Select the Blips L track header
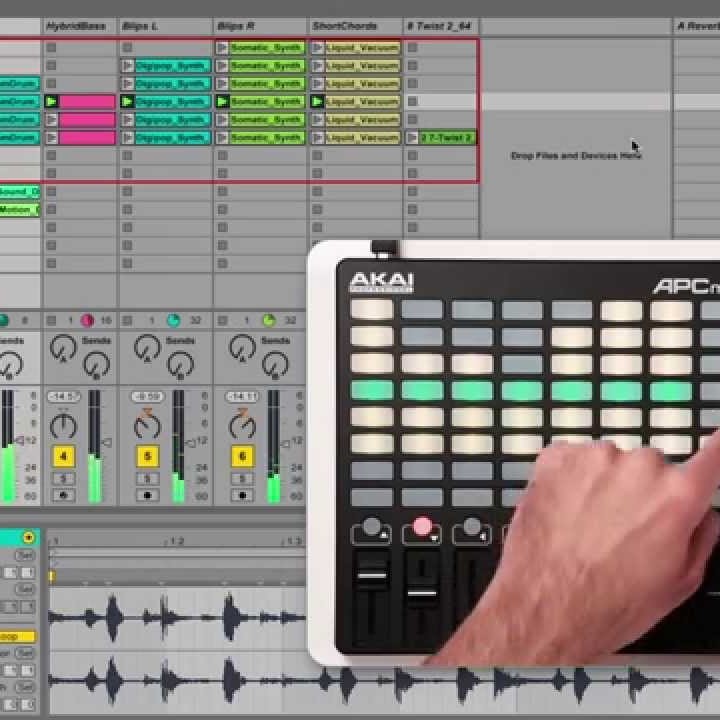The image size is (720, 720). point(166,26)
